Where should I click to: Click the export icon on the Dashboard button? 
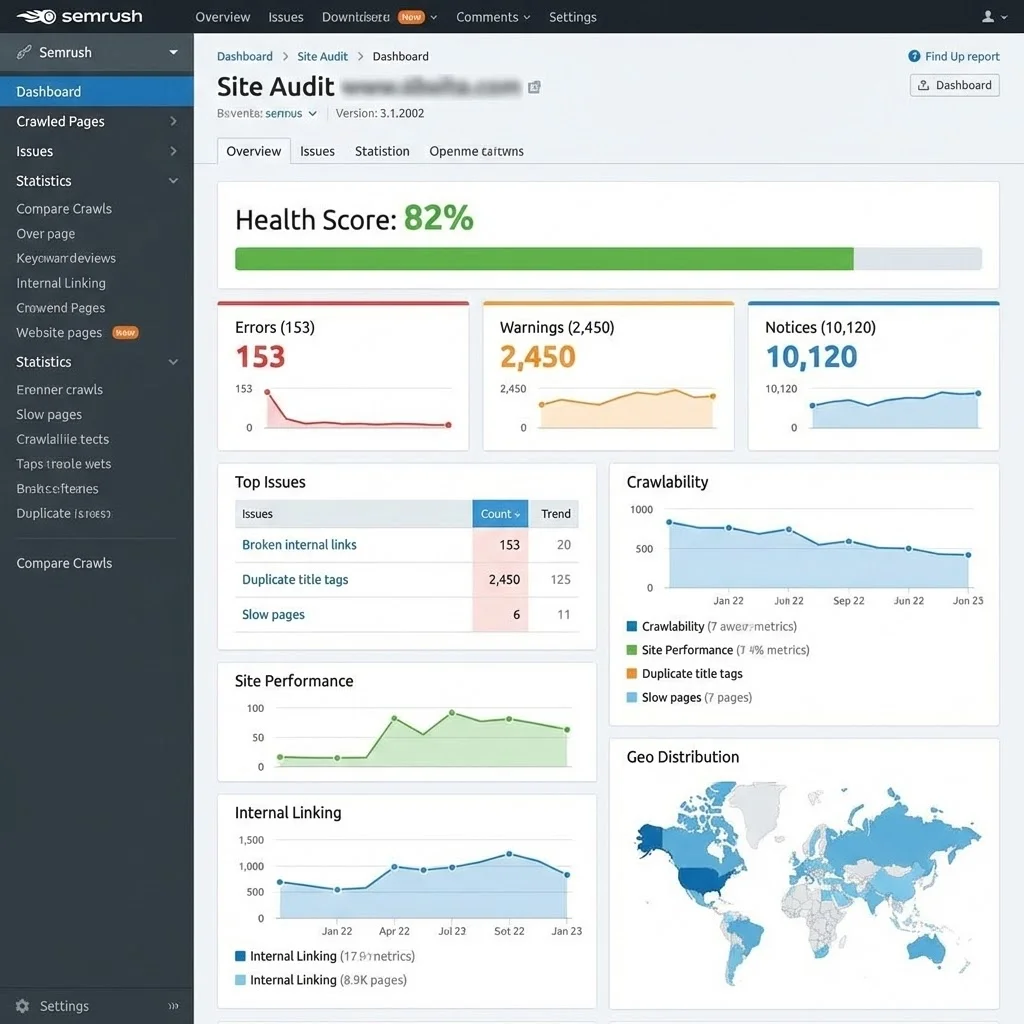pyautogui.click(x=923, y=85)
